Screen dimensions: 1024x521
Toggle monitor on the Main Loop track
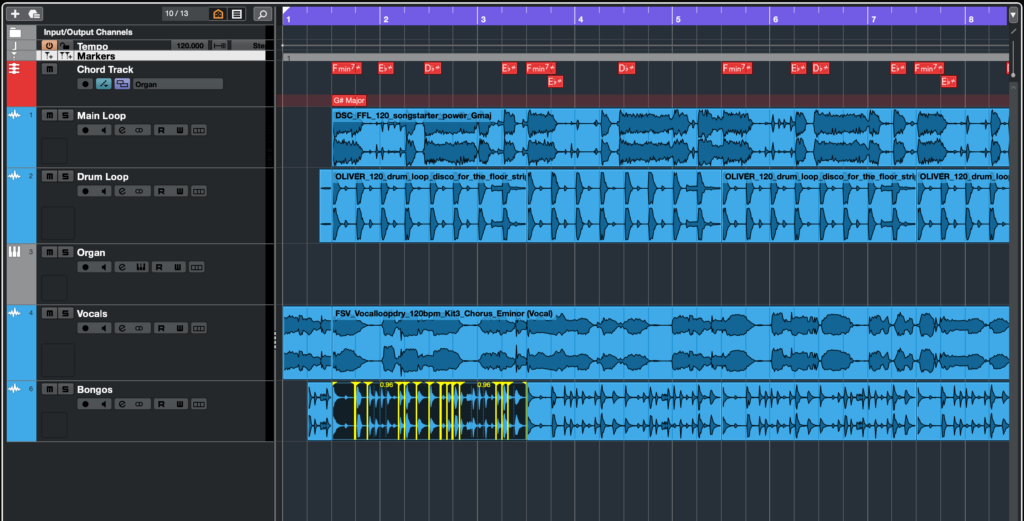tap(103, 131)
